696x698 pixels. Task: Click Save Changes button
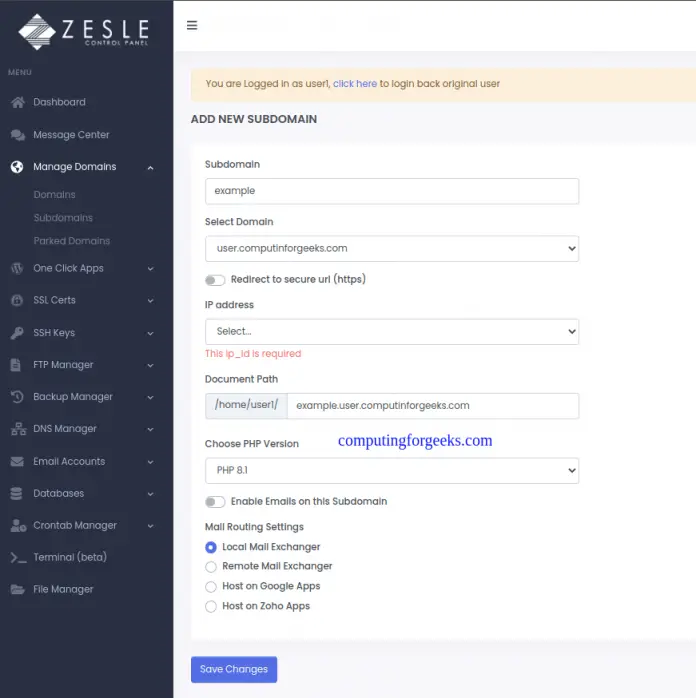click(234, 669)
